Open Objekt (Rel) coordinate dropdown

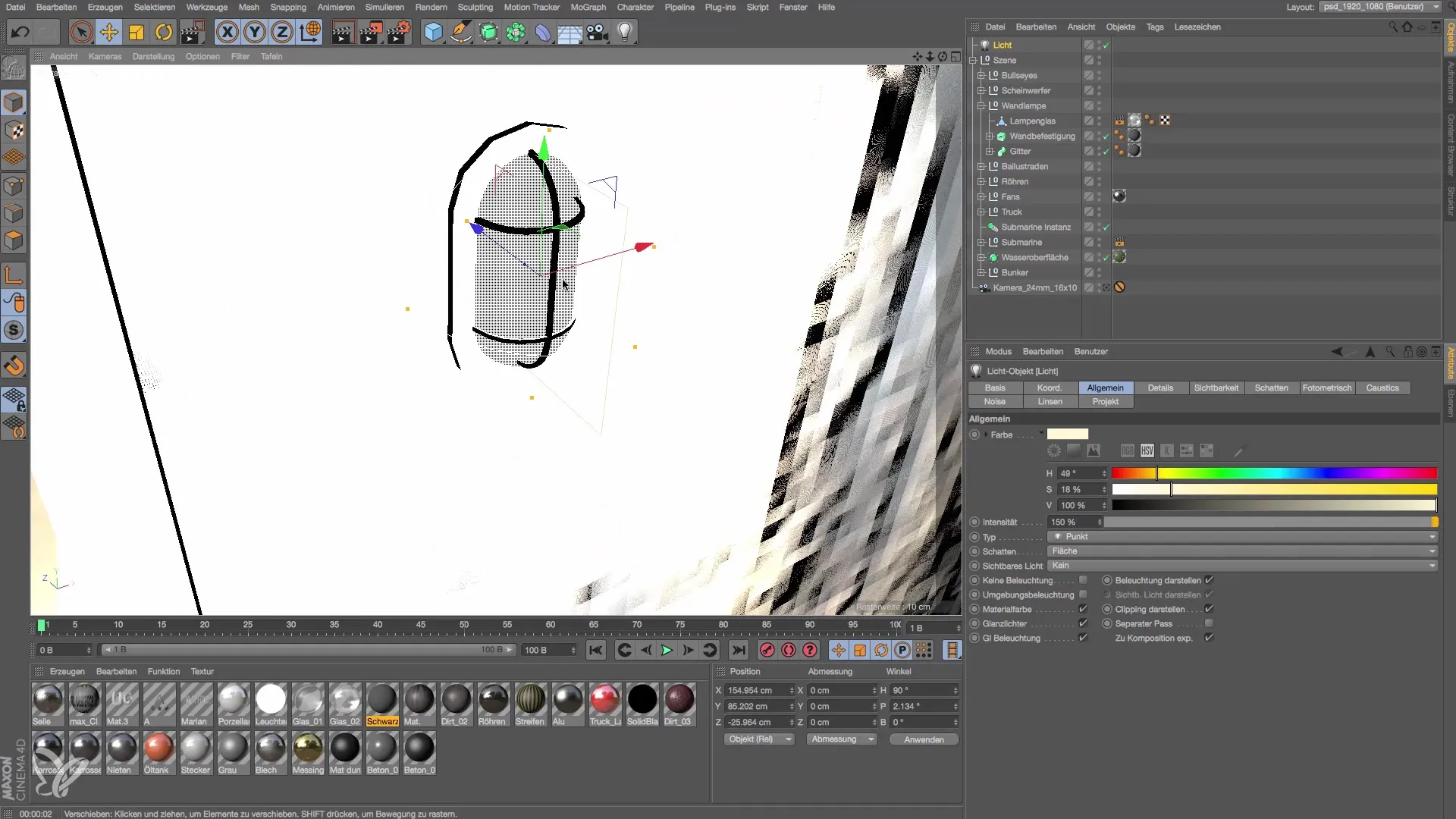[759, 739]
